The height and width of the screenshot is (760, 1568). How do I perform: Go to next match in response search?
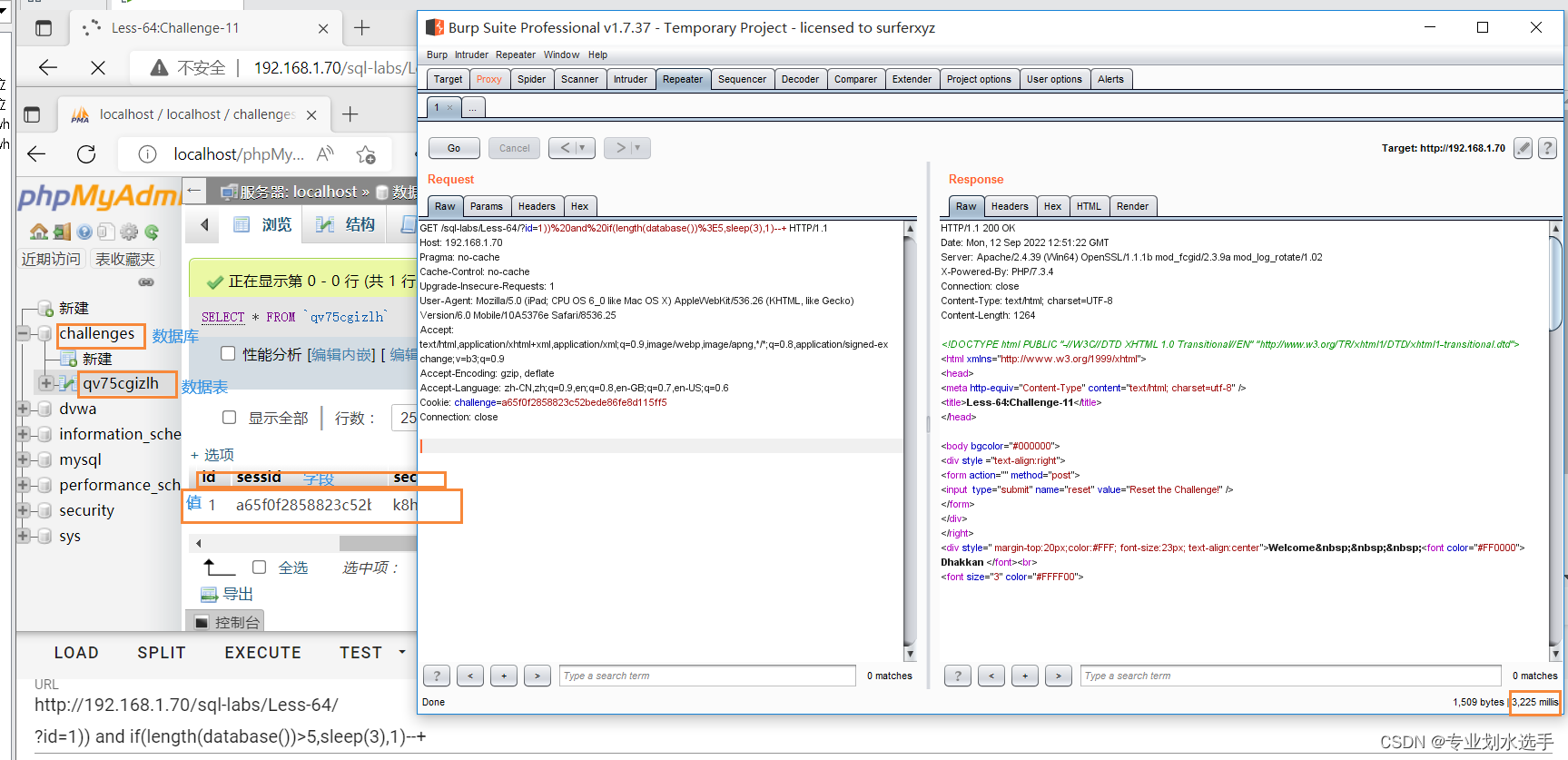point(1059,676)
